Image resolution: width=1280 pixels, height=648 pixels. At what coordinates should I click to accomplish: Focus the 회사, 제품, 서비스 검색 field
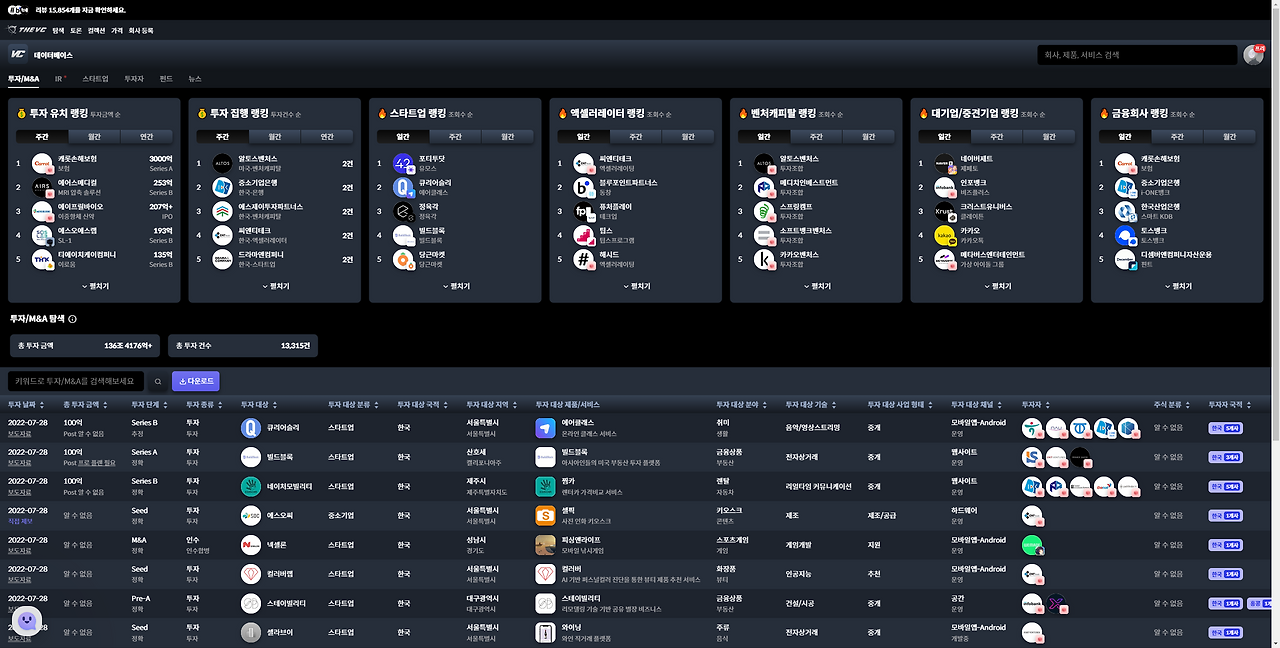pos(1138,55)
